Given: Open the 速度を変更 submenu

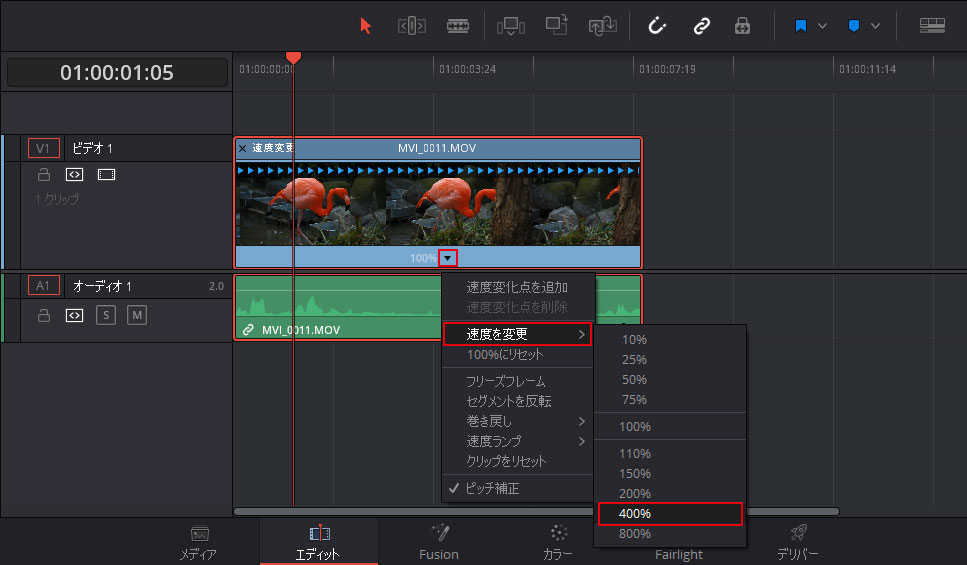Looking at the screenshot, I should tap(517, 334).
